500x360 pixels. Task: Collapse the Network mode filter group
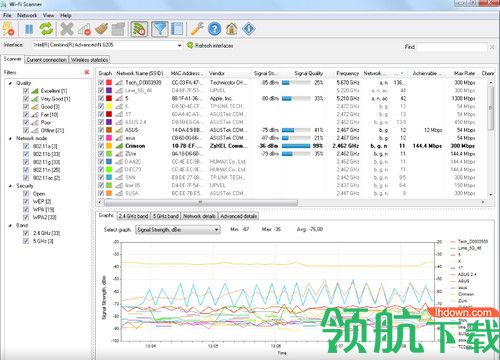10,138
